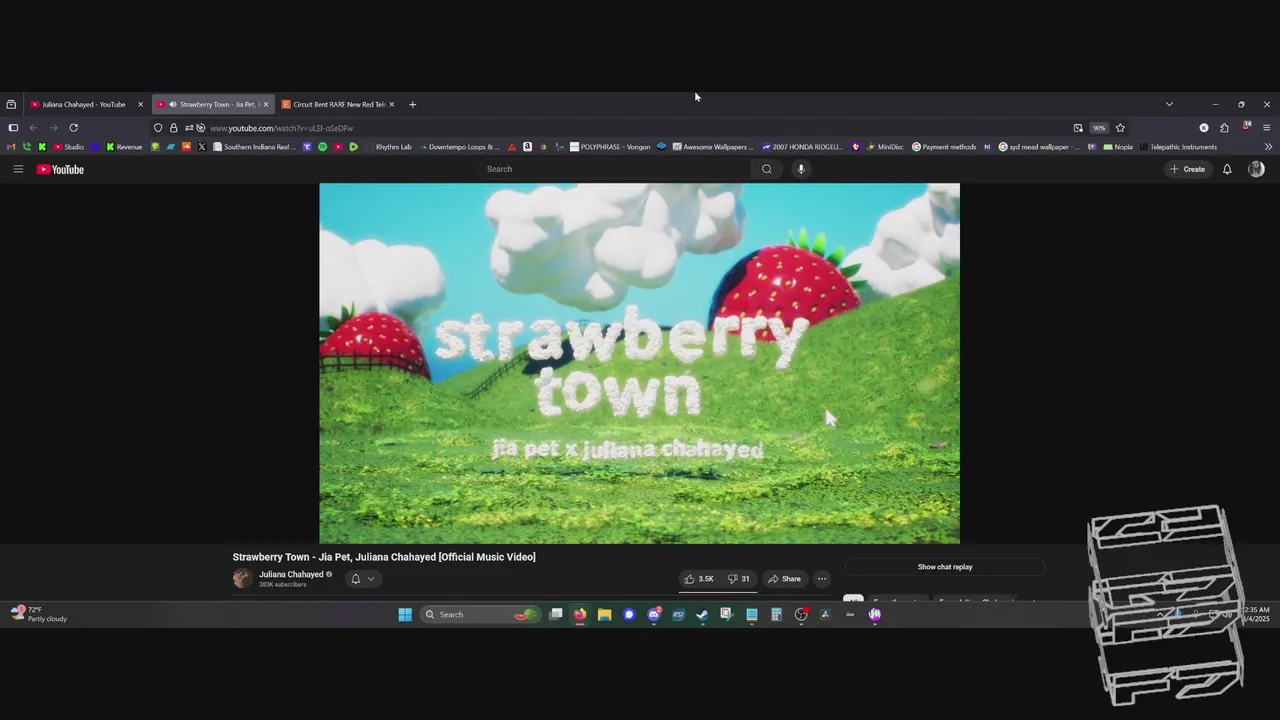Open Firefox from the taskbar
The image size is (1280, 720).
coord(580,614)
